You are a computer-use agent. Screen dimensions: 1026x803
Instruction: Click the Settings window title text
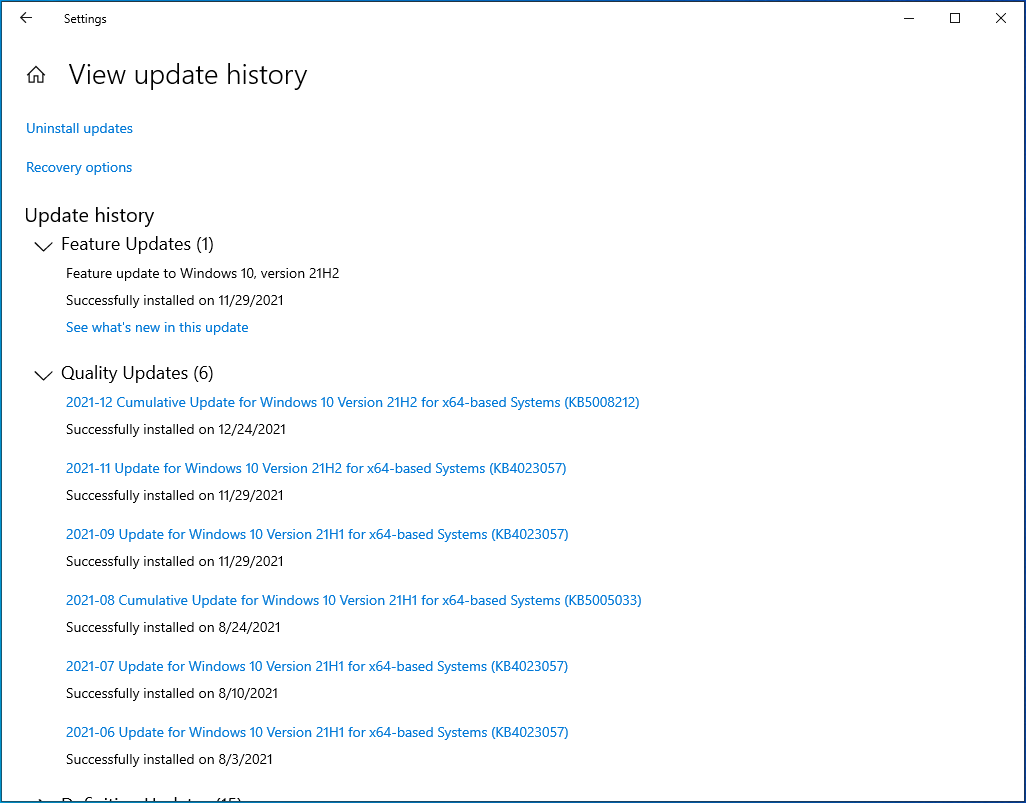(85, 19)
